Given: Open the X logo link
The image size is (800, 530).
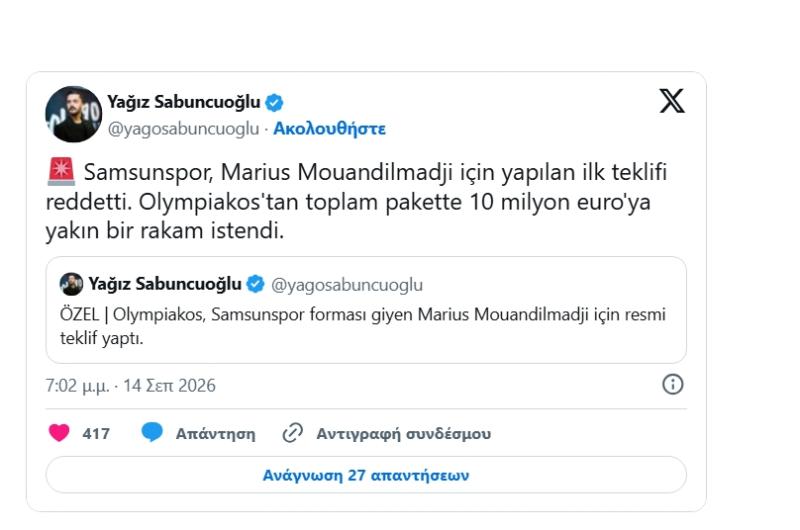Looking at the screenshot, I should point(672,101).
